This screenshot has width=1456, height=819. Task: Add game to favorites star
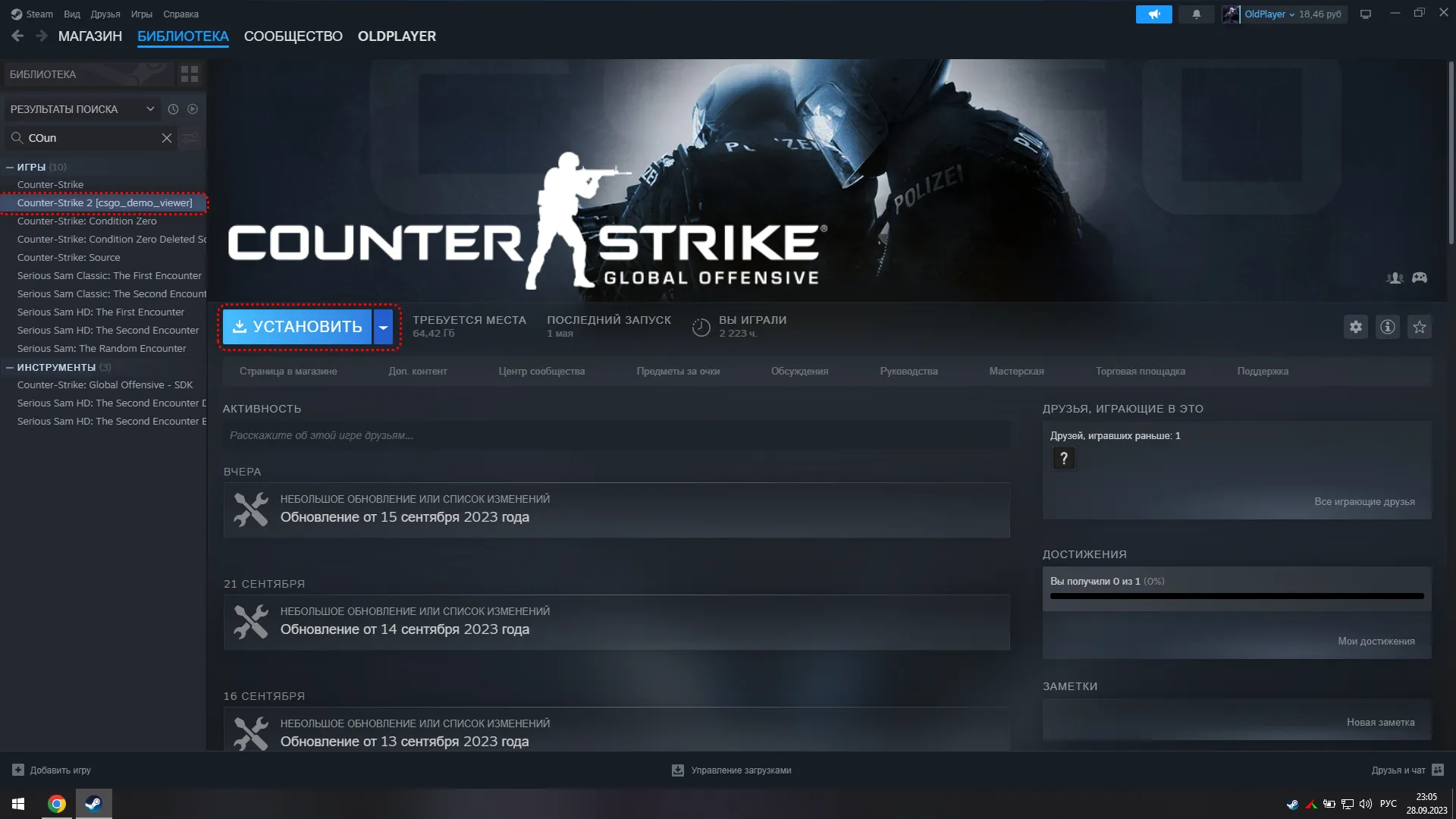coord(1419,327)
